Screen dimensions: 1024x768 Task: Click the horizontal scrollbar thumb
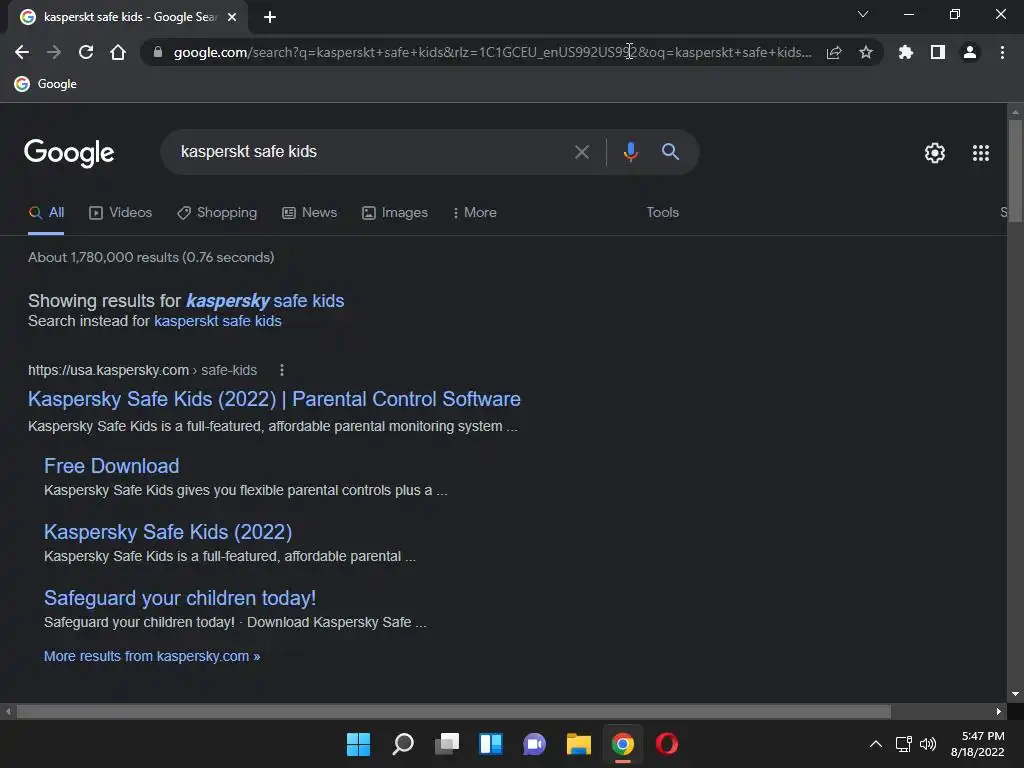pos(453,712)
